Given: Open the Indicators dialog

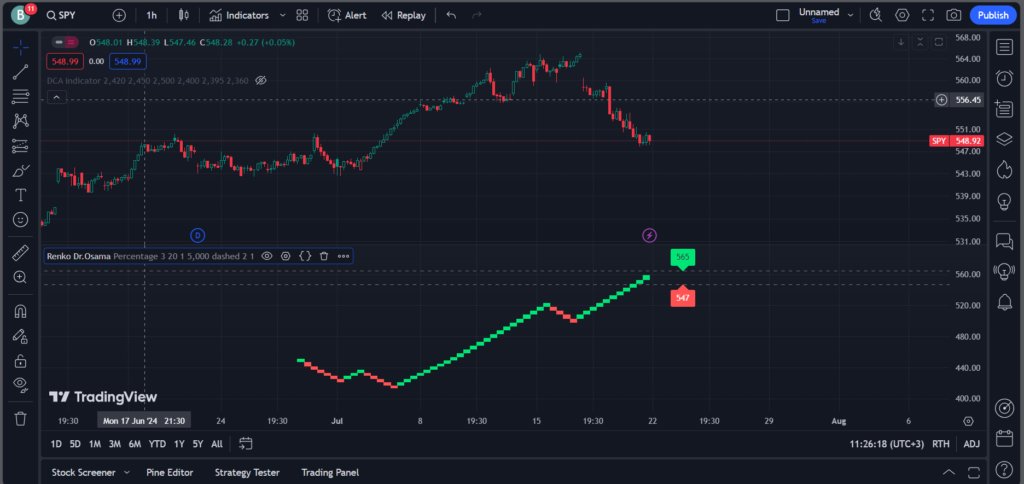Looking at the screenshot, I should pos(239,15).
